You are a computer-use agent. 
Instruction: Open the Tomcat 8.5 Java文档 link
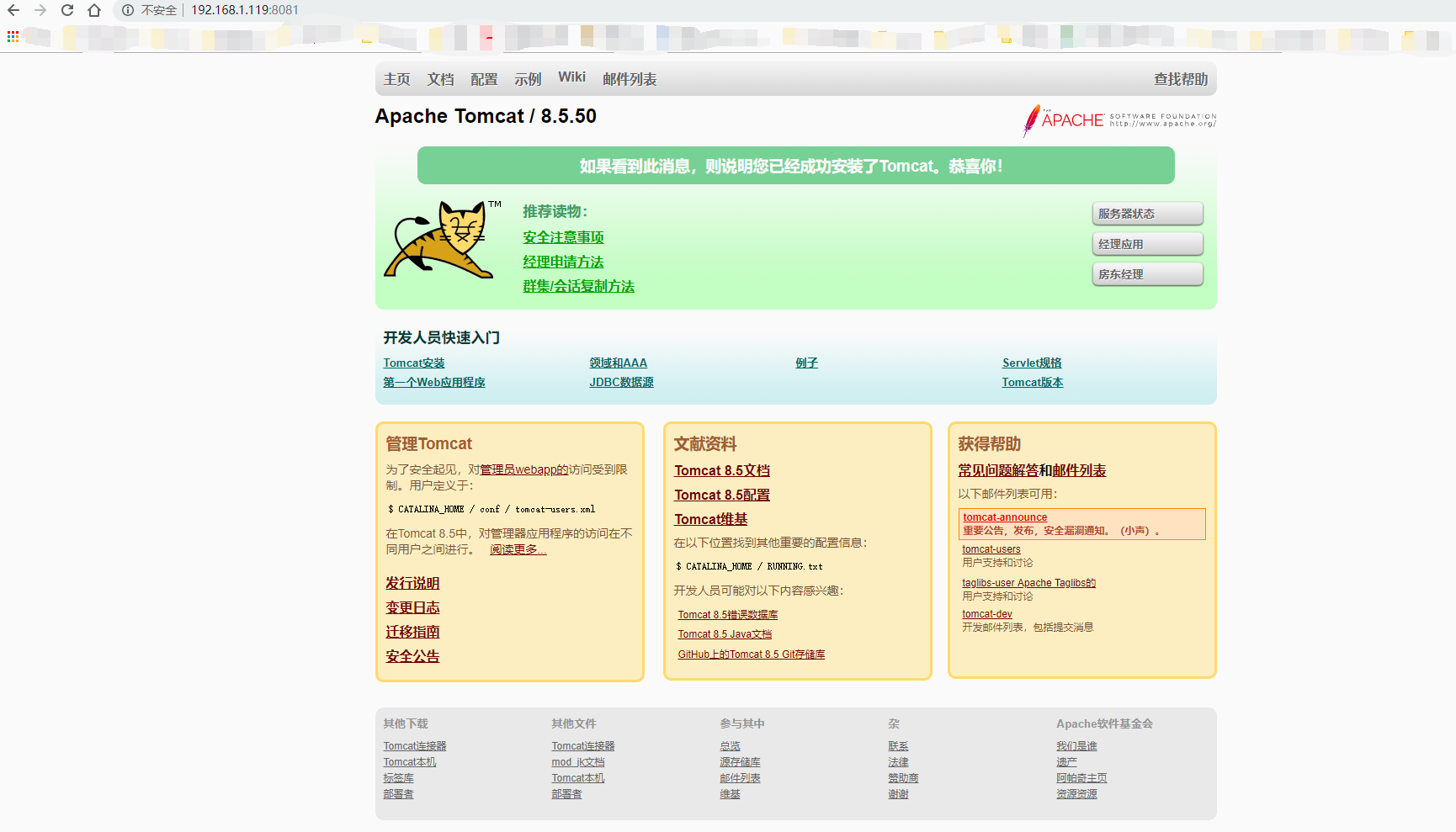(x=725, y=634)
